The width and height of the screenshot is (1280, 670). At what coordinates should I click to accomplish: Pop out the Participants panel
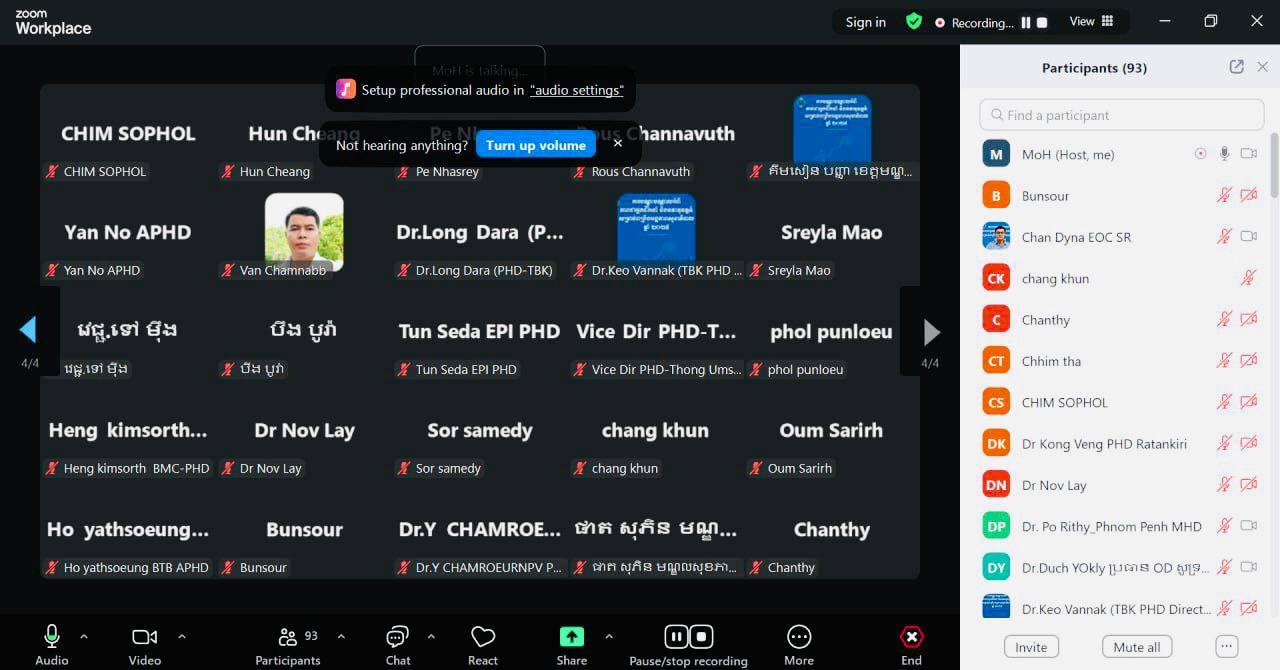tap(1237, 67)
